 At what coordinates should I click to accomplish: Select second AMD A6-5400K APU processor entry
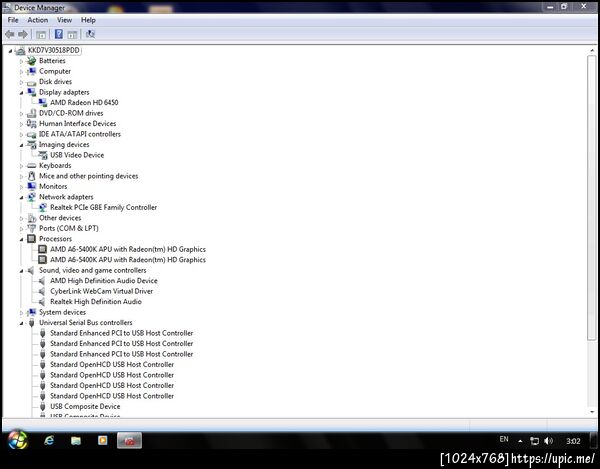point(128,260)
